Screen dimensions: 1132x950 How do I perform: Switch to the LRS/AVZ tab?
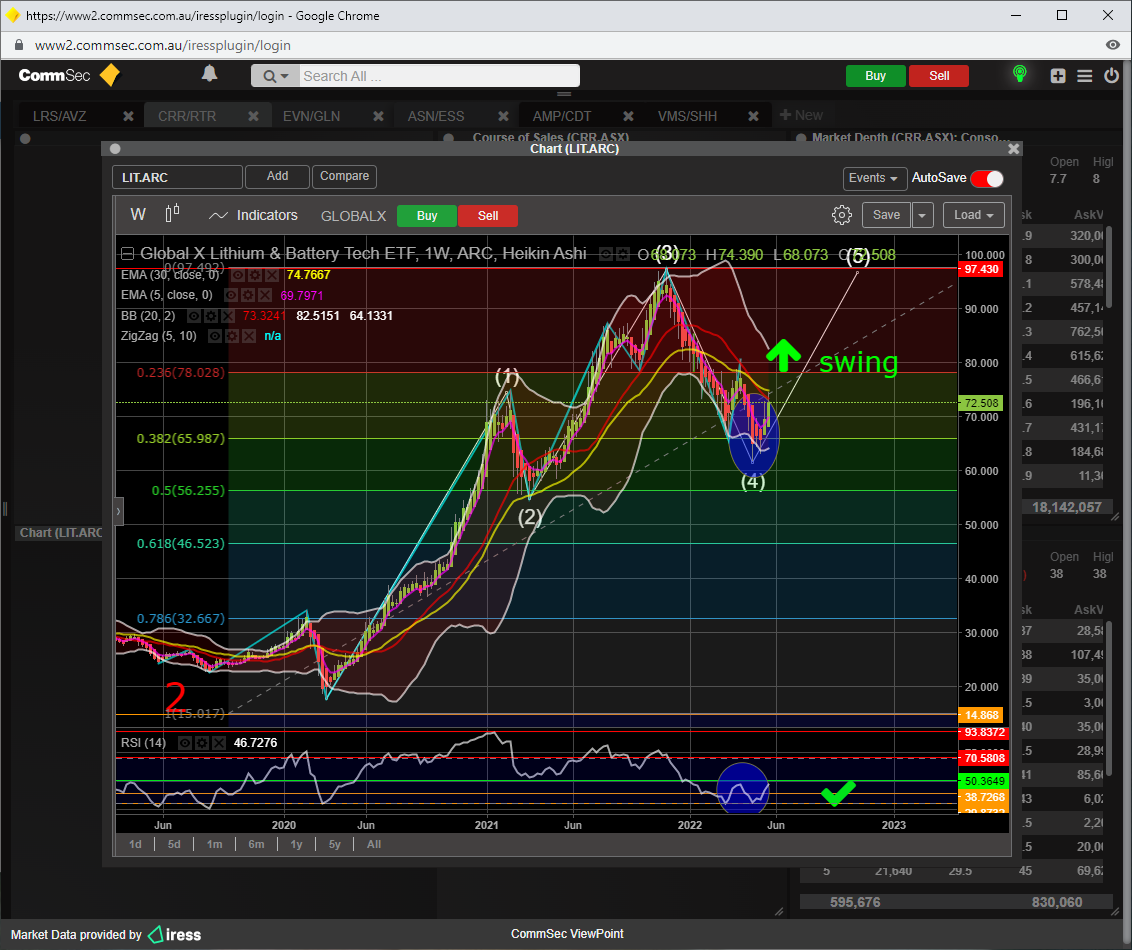tap(60, 116)
